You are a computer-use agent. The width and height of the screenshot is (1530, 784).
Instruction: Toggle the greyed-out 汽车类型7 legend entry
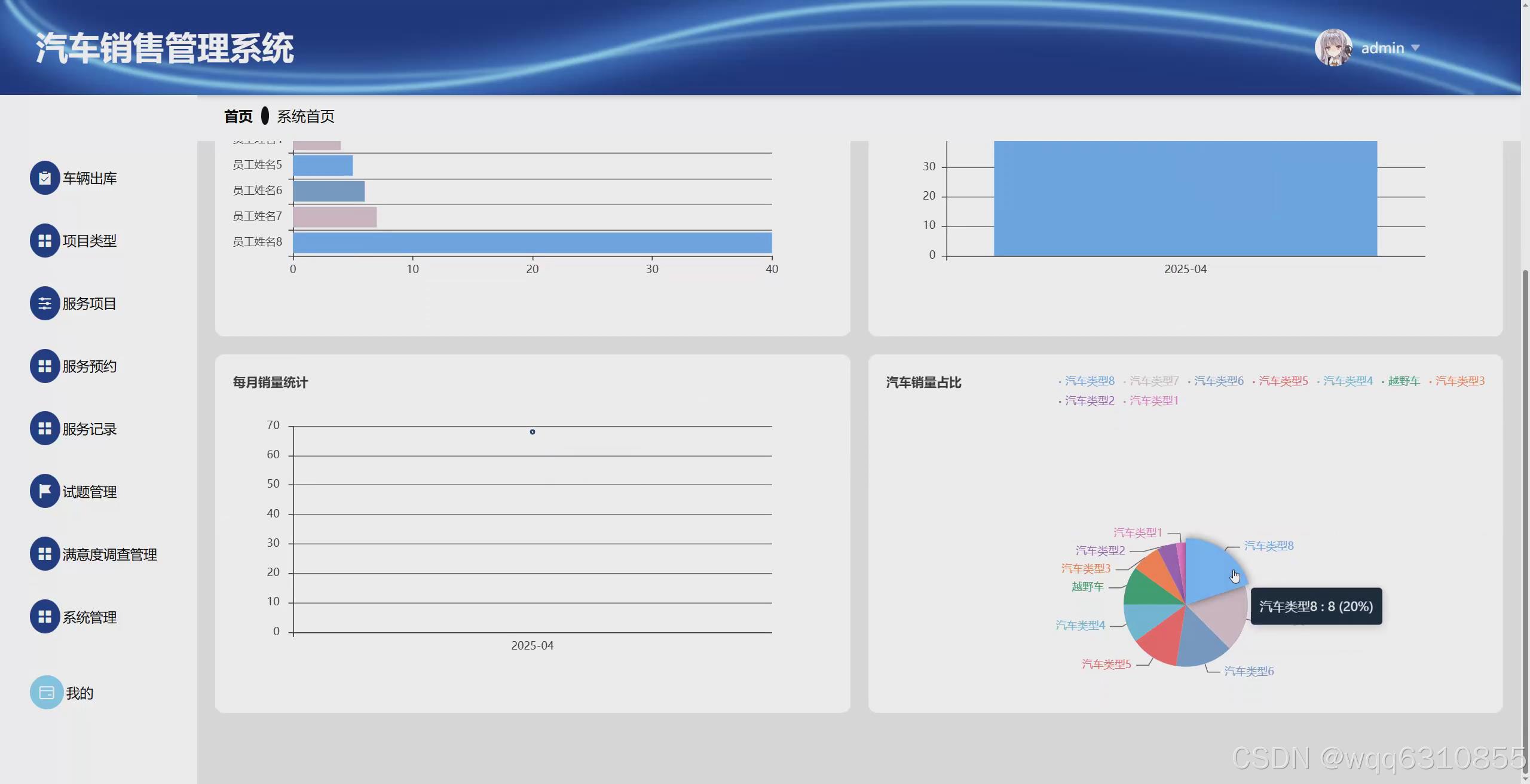click(1153, 381)
